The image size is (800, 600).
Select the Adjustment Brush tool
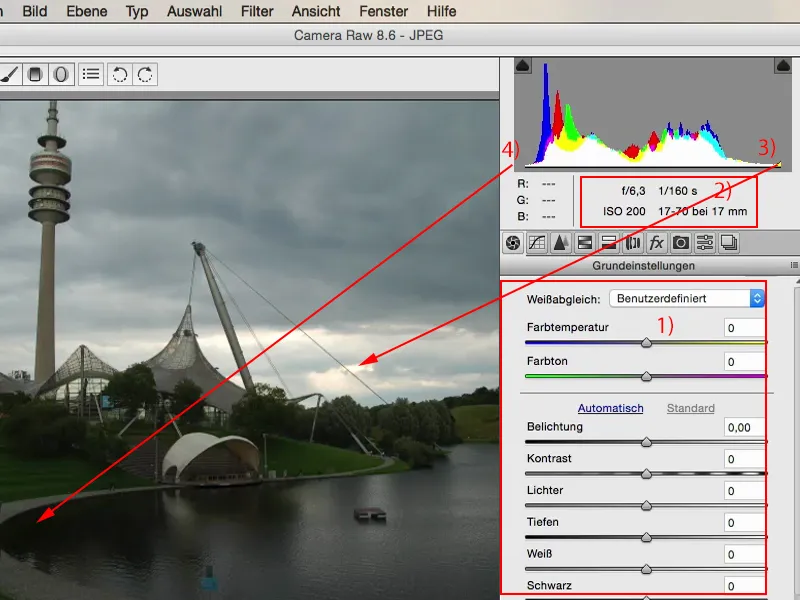click(9, 74)
